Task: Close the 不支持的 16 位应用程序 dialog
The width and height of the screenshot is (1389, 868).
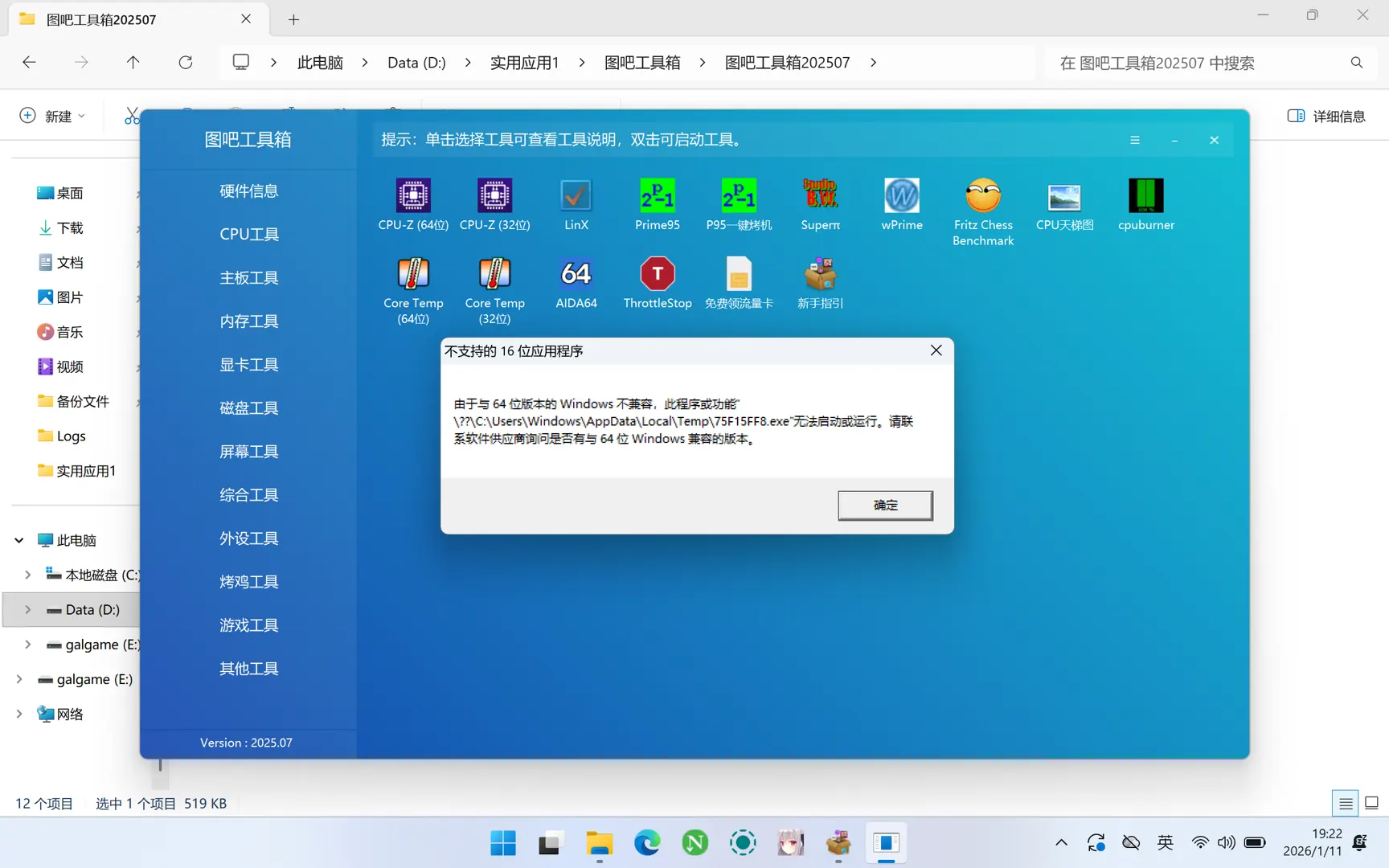Action: point(936,350)
